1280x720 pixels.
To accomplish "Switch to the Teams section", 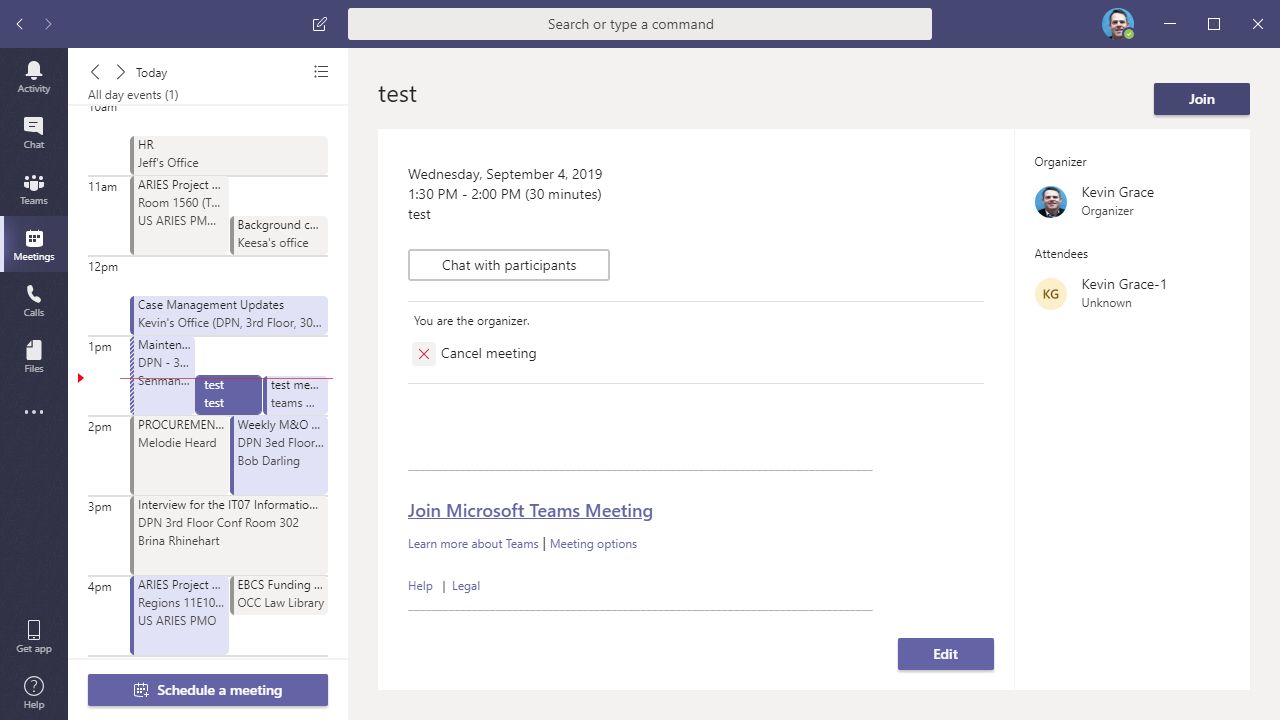I will click(33, 186).
